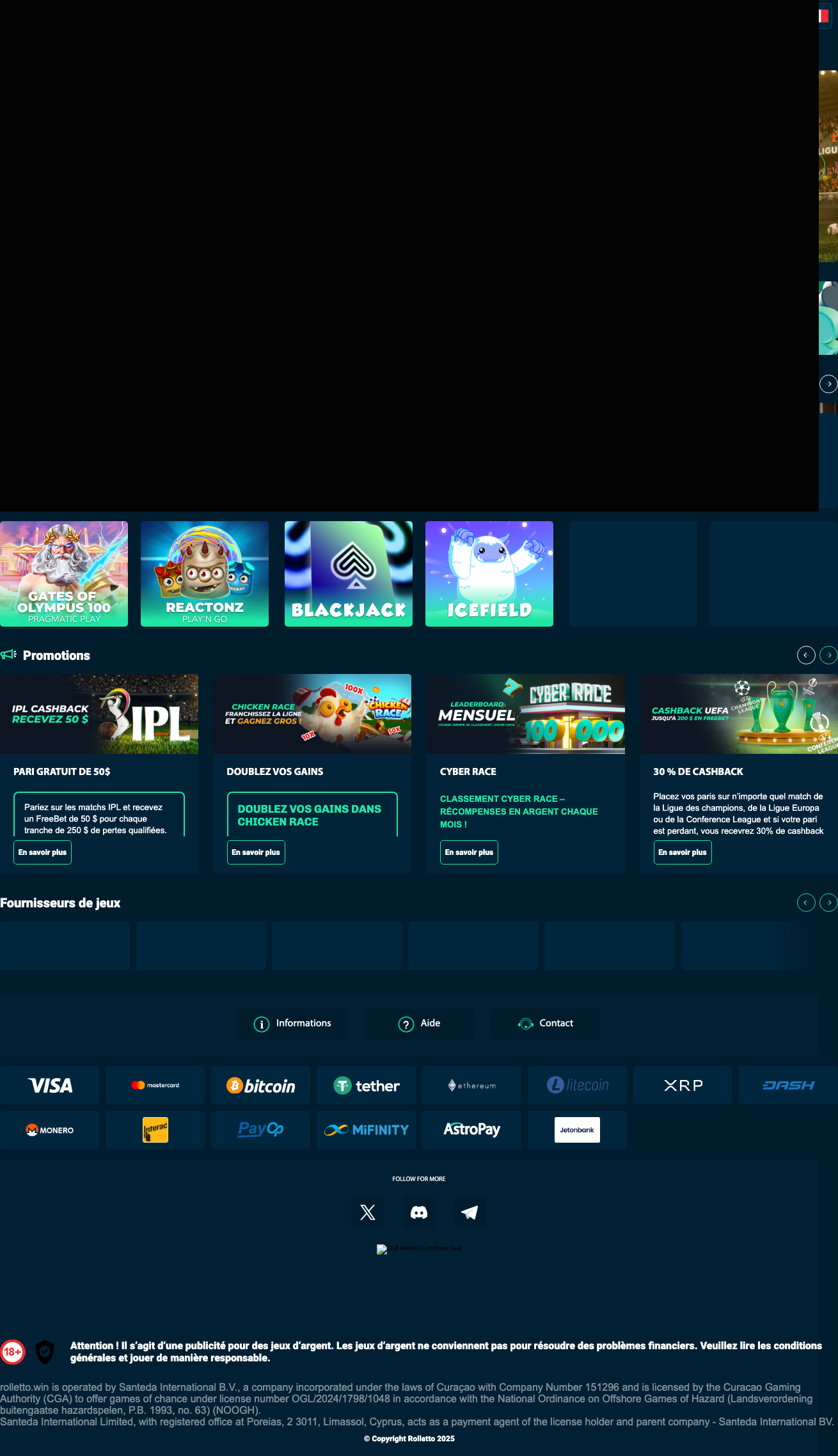Open the Chicken Race promotion banner
Screen dimensions: 838x1456
coord(312,714)
